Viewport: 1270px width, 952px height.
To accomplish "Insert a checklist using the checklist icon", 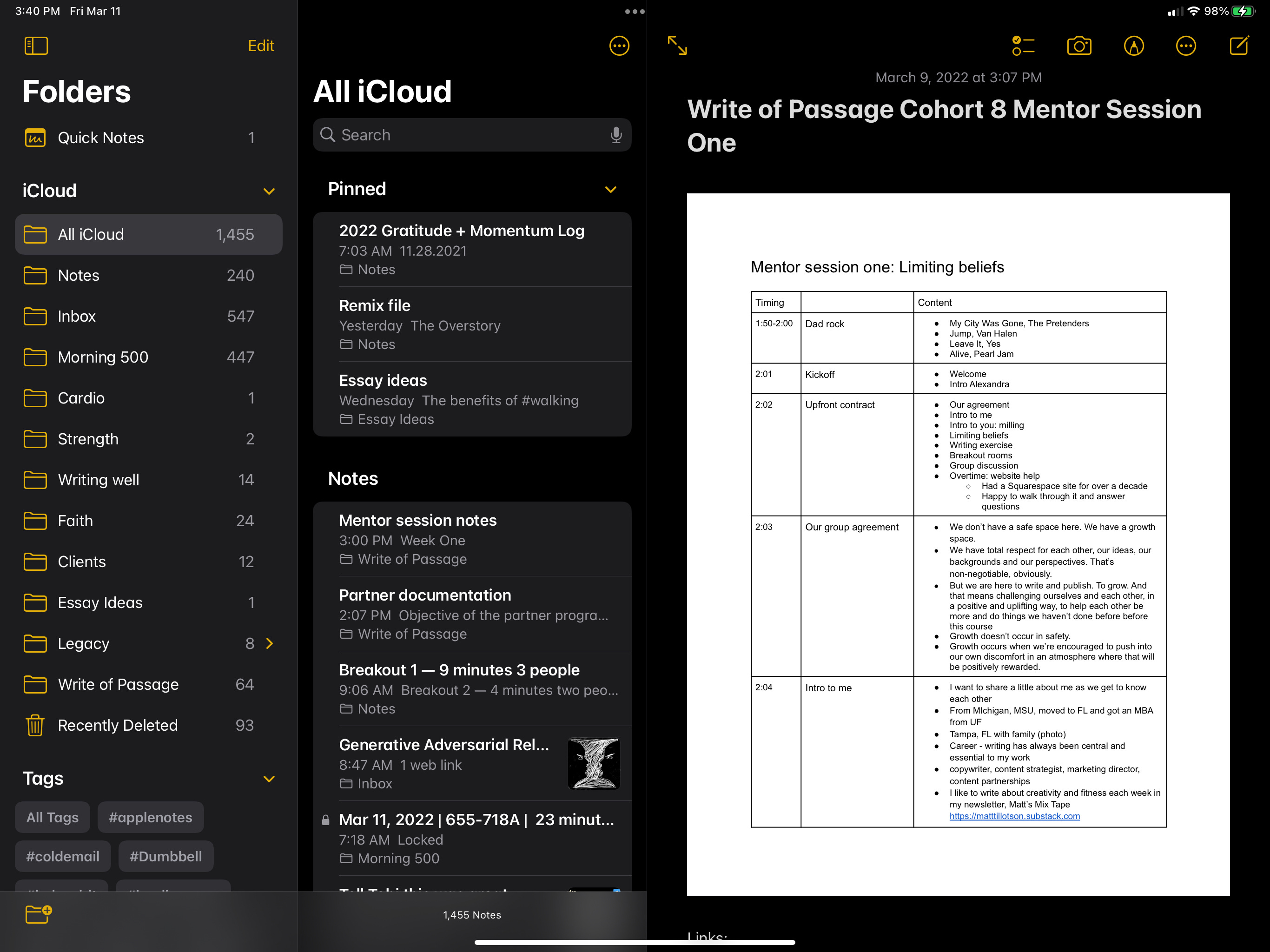I will coord(1023,46).
